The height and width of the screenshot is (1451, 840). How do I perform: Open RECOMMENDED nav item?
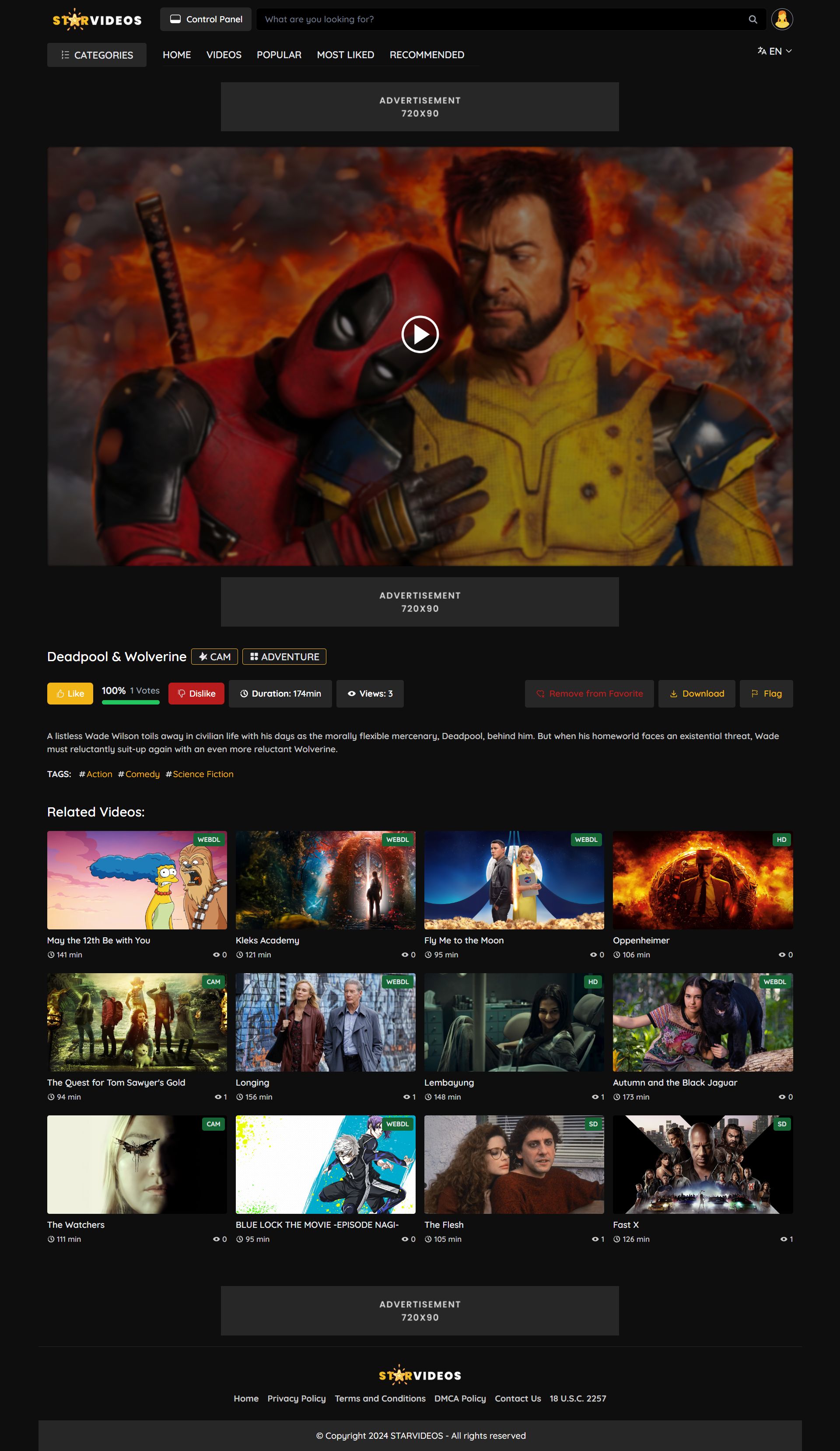427,55
